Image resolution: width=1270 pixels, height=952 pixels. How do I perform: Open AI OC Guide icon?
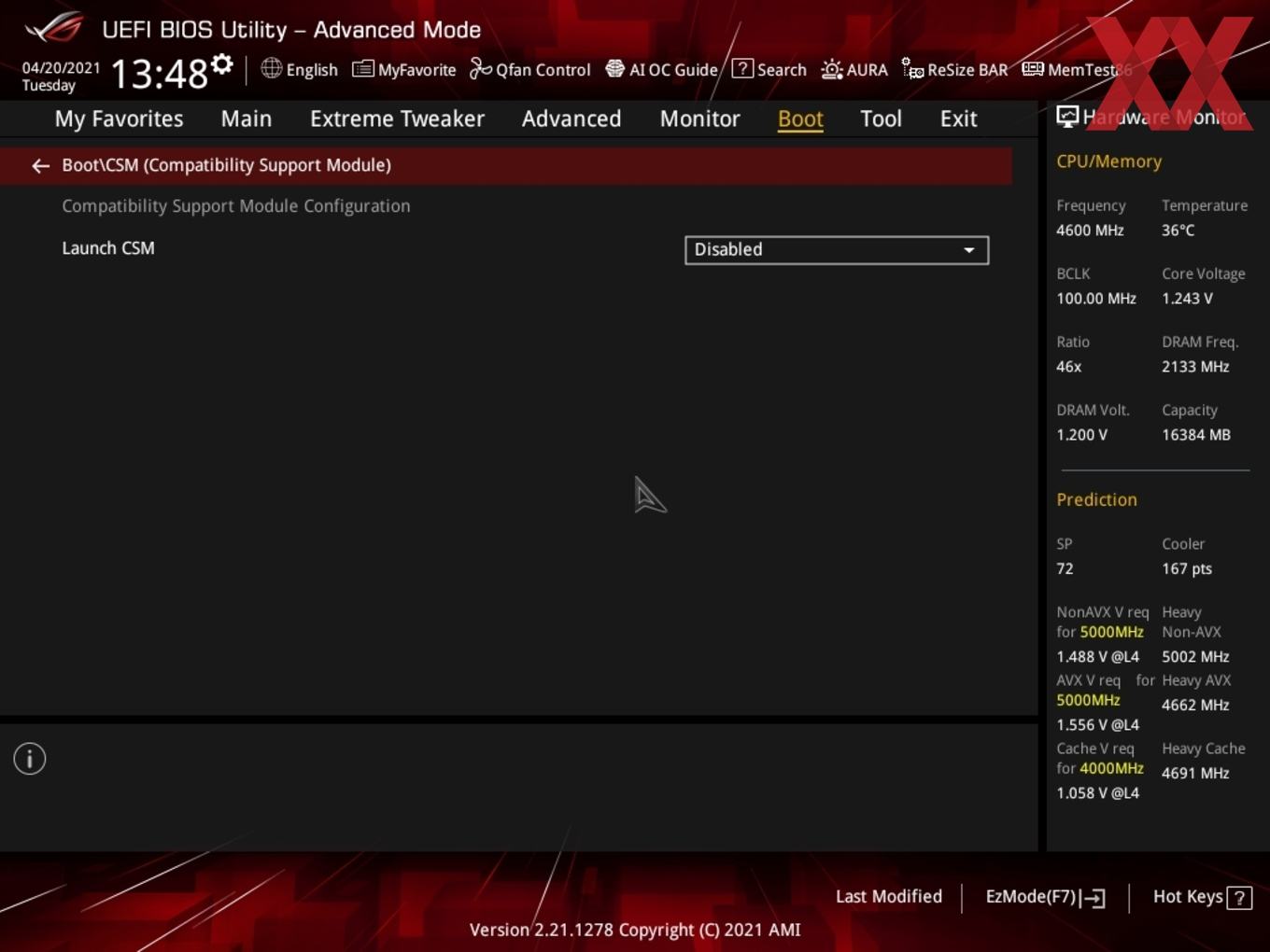(x=614, y=68)
